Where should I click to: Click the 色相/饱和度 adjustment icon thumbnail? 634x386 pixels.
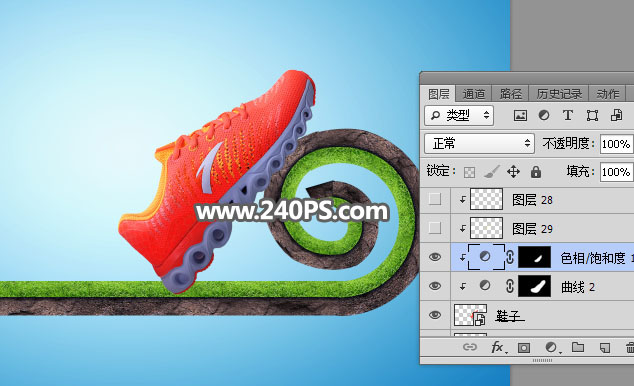pos(486,257)
